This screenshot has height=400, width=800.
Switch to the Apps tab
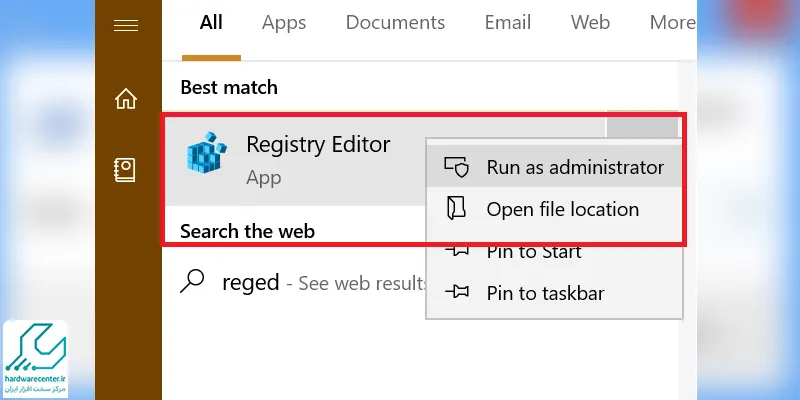pos(284,22)
